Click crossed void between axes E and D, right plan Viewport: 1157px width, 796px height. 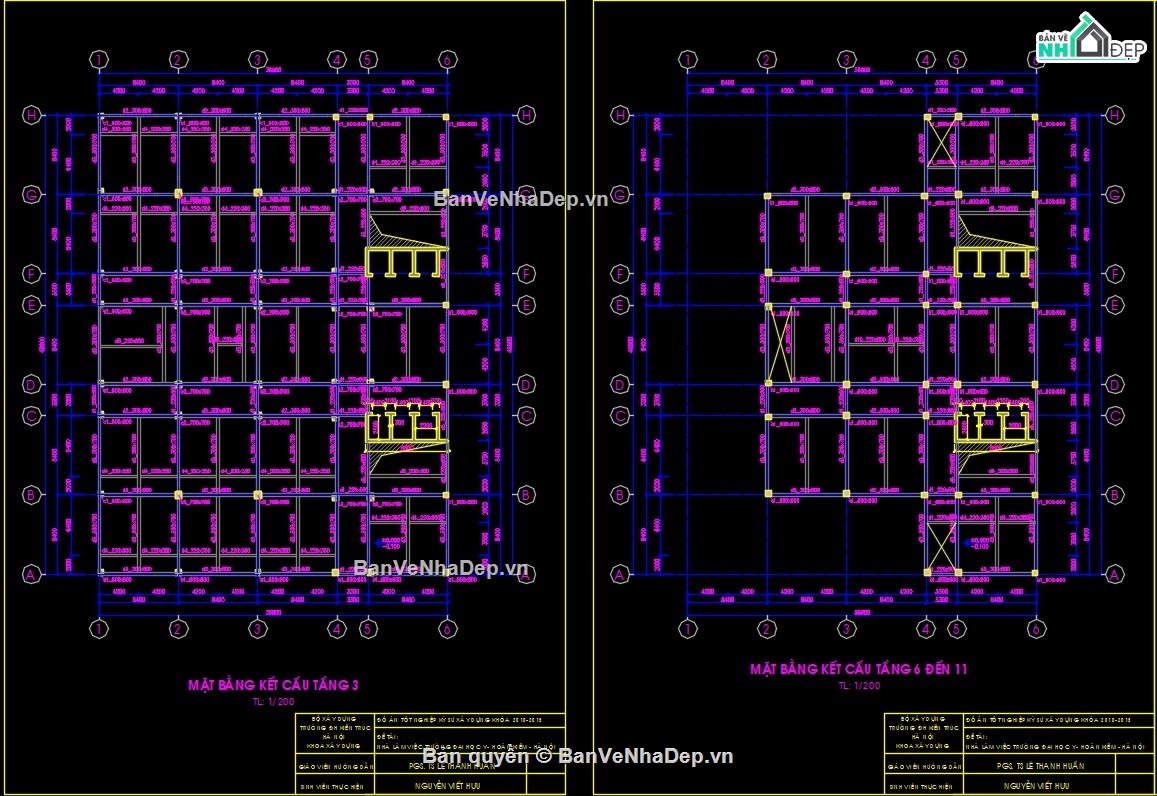[x=781, y=344]
